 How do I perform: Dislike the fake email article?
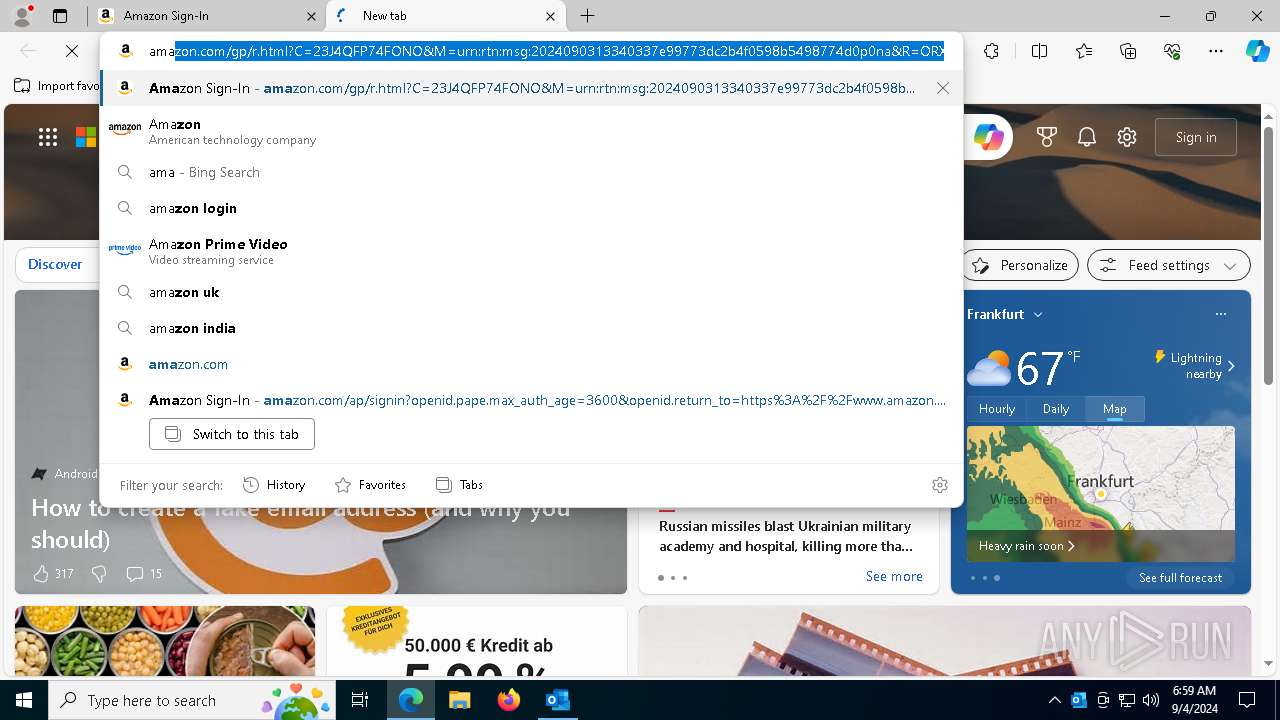tap(99, 573)
